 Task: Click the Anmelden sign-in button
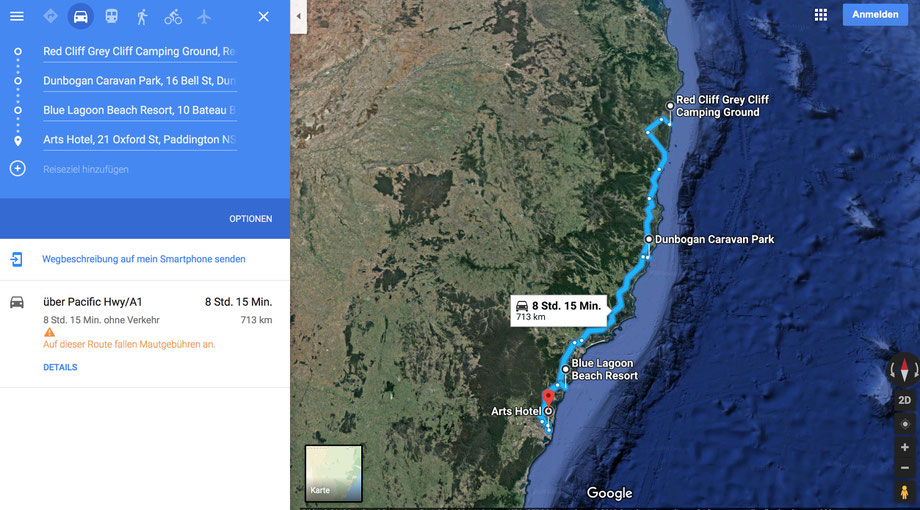(875, 15)
